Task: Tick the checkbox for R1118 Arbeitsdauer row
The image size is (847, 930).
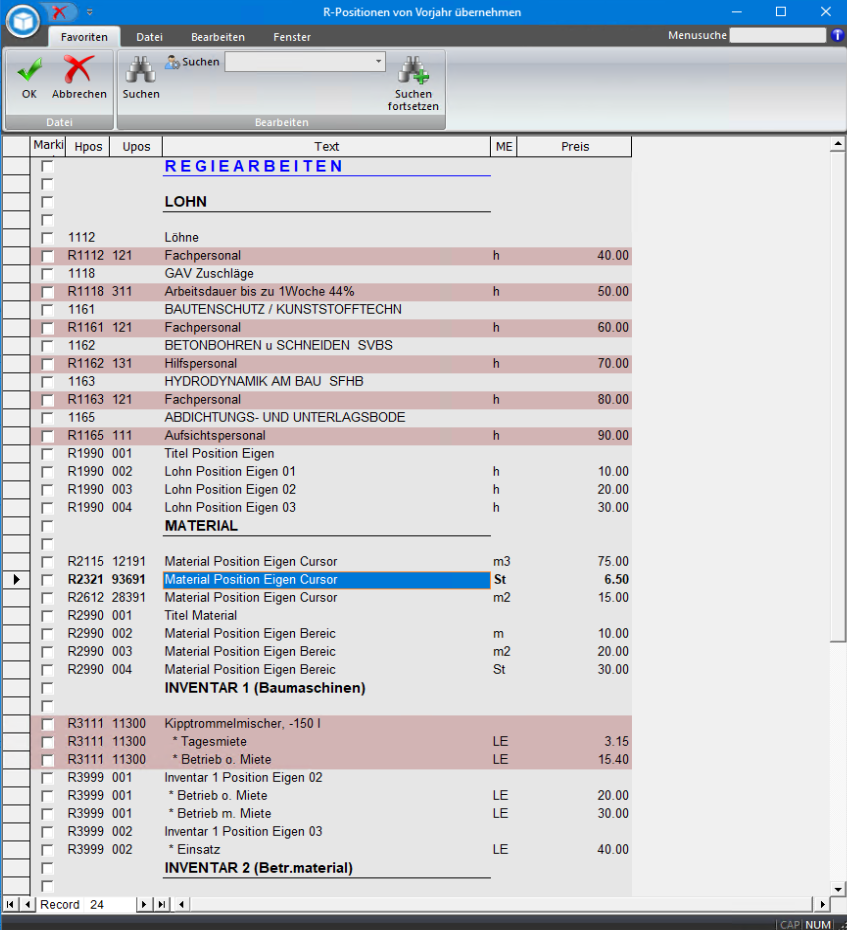Action: pyautogui.click(x=47, y=292)
